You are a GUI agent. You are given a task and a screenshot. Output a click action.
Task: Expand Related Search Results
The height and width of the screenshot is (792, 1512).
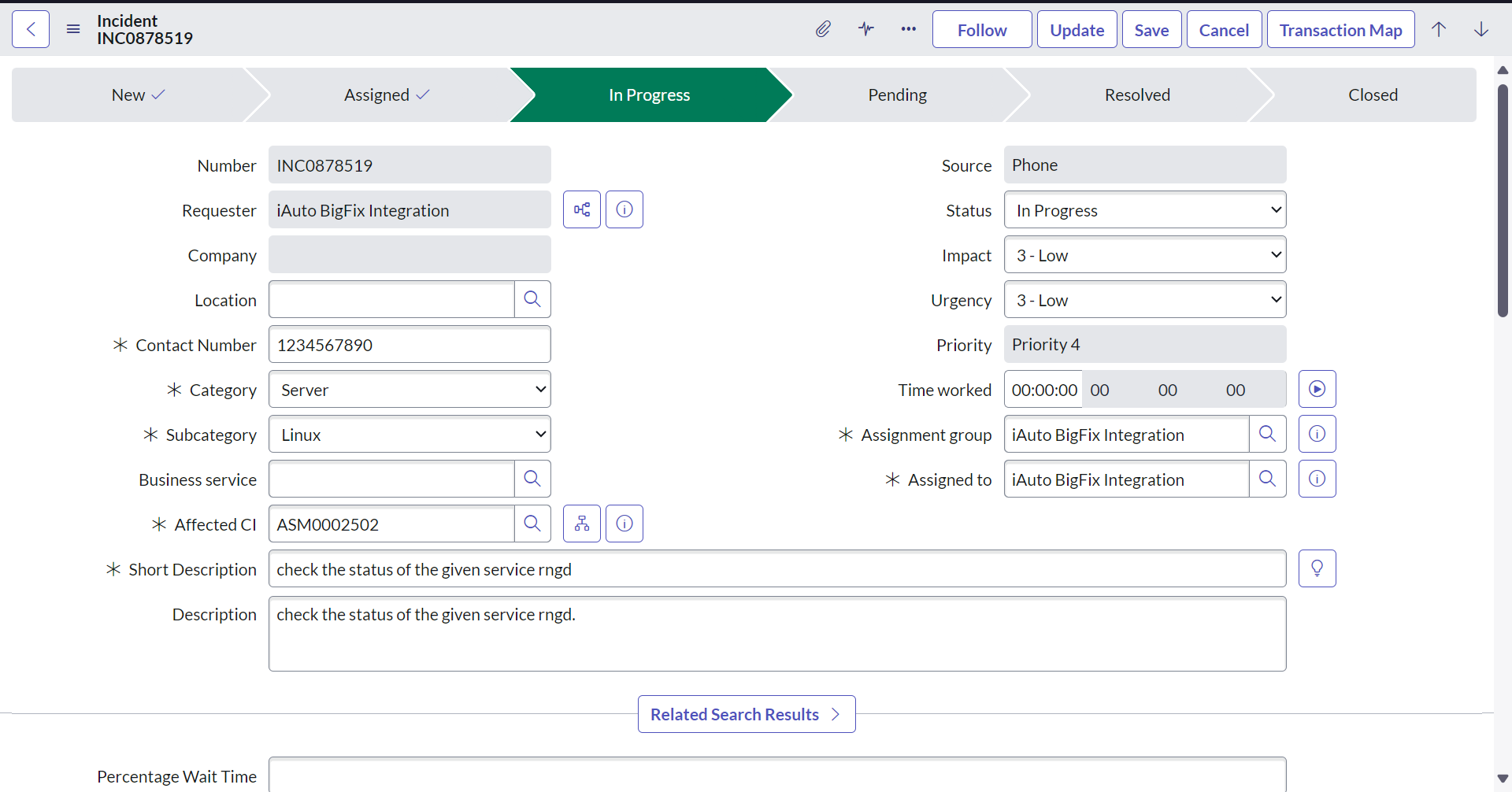coord(746,714)
